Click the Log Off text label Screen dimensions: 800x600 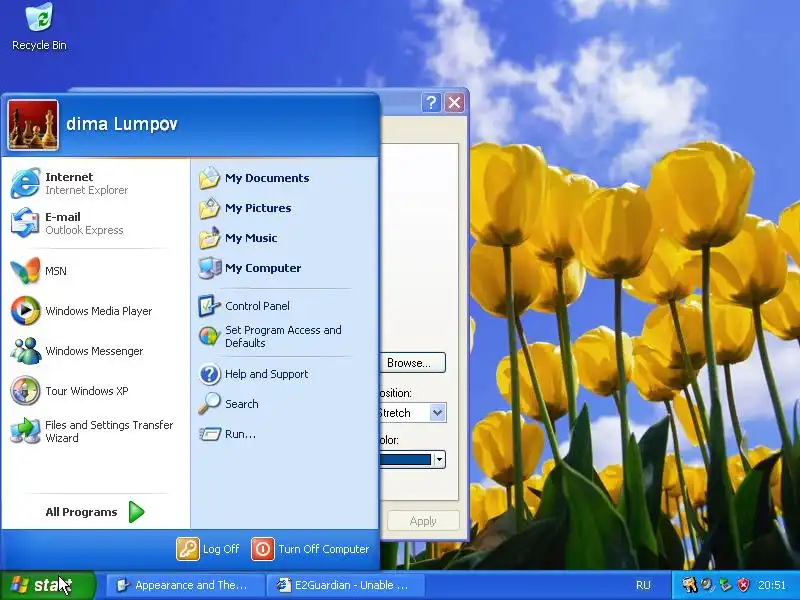tap(221, 549)
